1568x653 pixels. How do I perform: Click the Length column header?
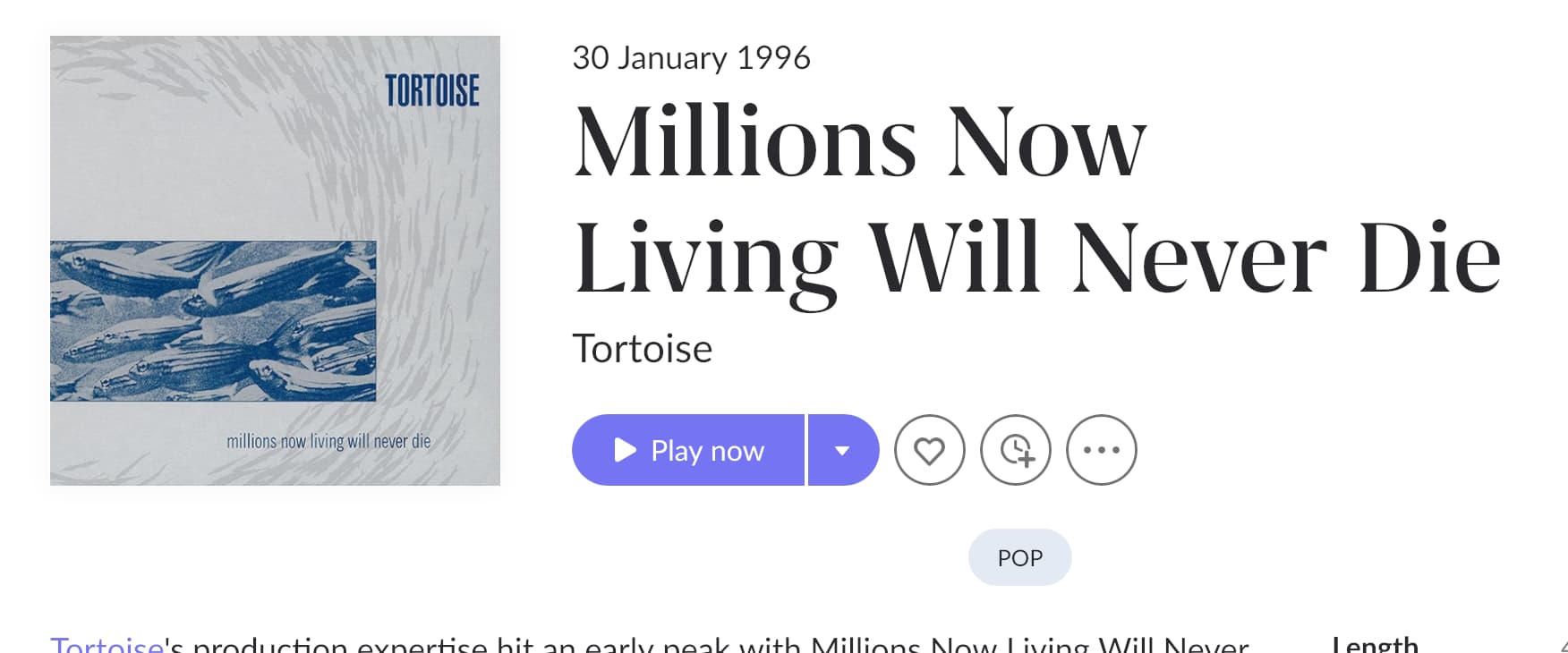(x=1374, y=645)
